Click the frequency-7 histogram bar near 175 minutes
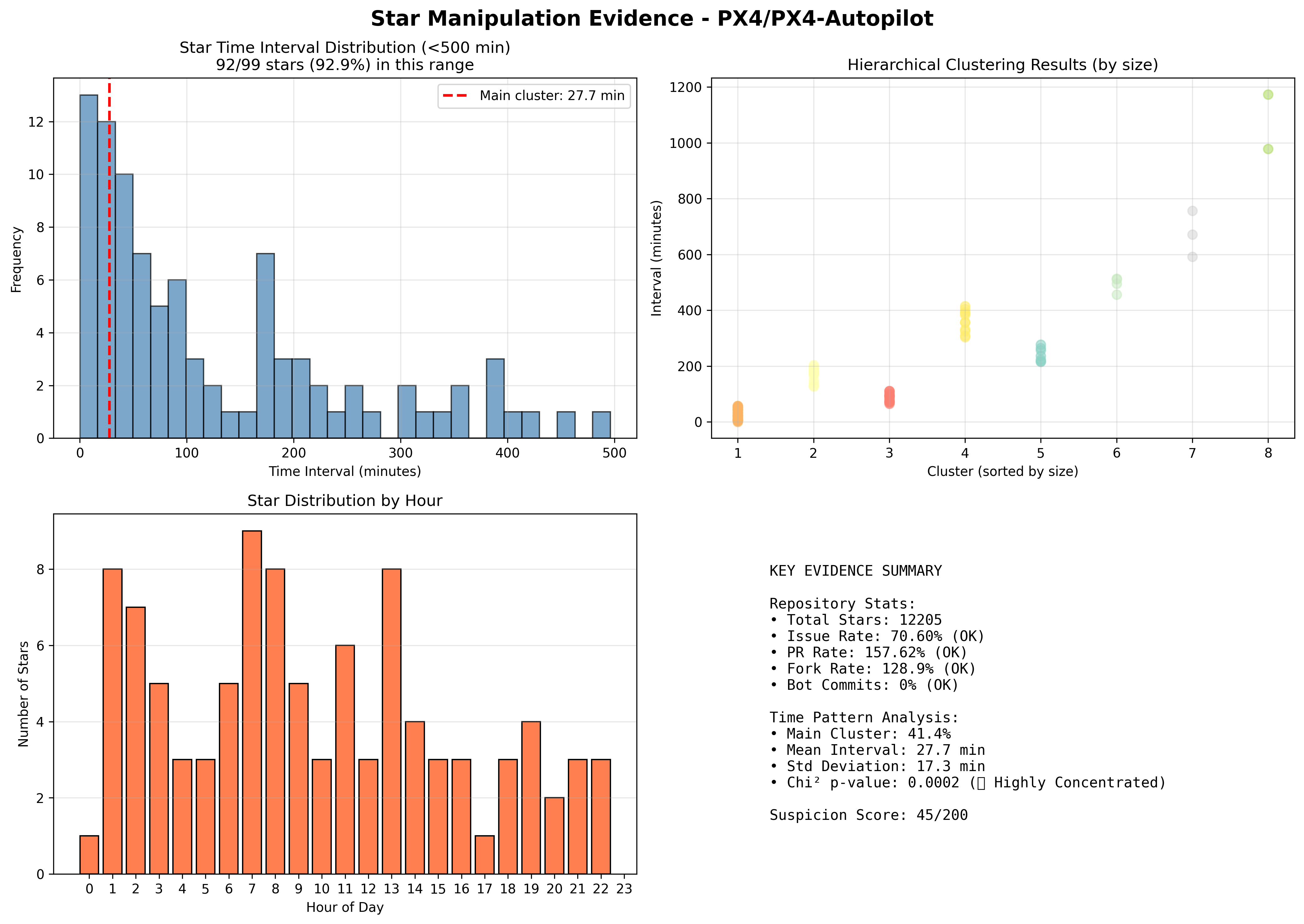Screen dimensions: 1304x924 click(x=266, y=346)
